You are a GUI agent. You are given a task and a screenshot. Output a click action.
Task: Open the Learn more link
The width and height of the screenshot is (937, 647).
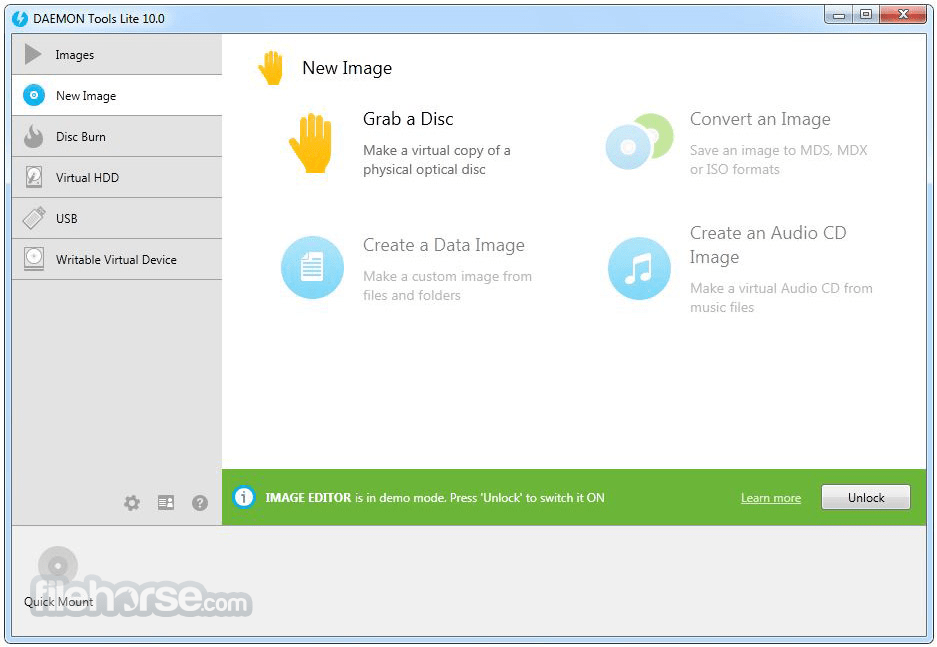[770, 497]
